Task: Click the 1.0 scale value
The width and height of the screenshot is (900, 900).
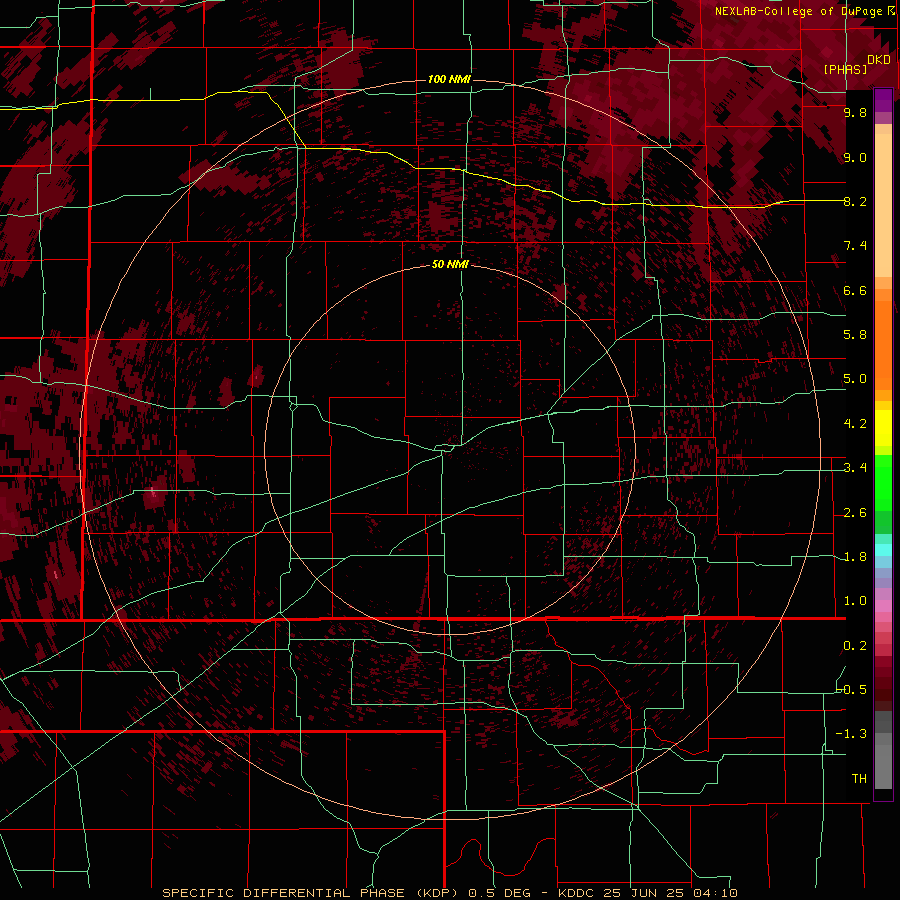Action: 855,601
